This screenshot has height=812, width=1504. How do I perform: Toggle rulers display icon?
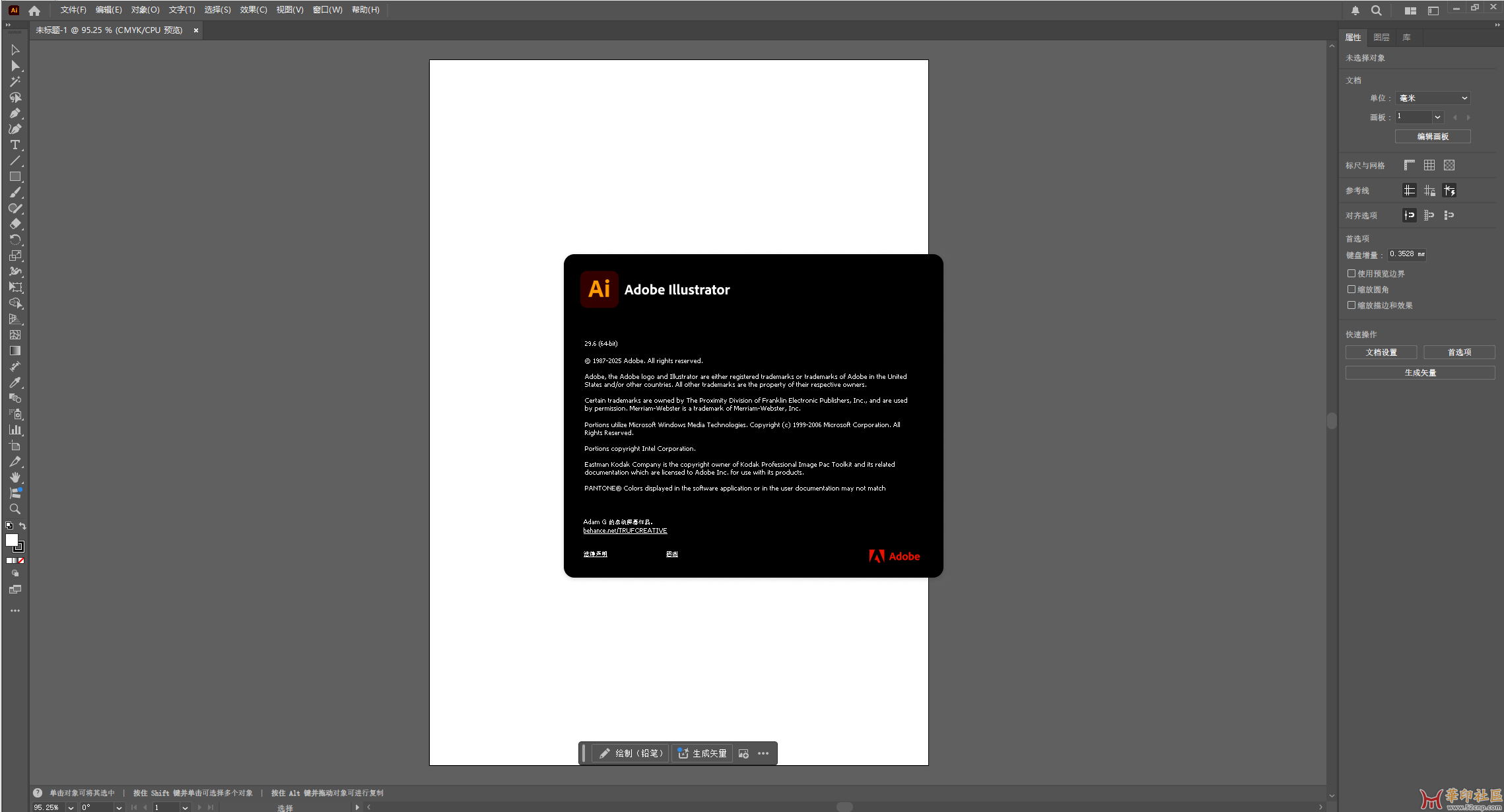click(x=1410, y=165)
